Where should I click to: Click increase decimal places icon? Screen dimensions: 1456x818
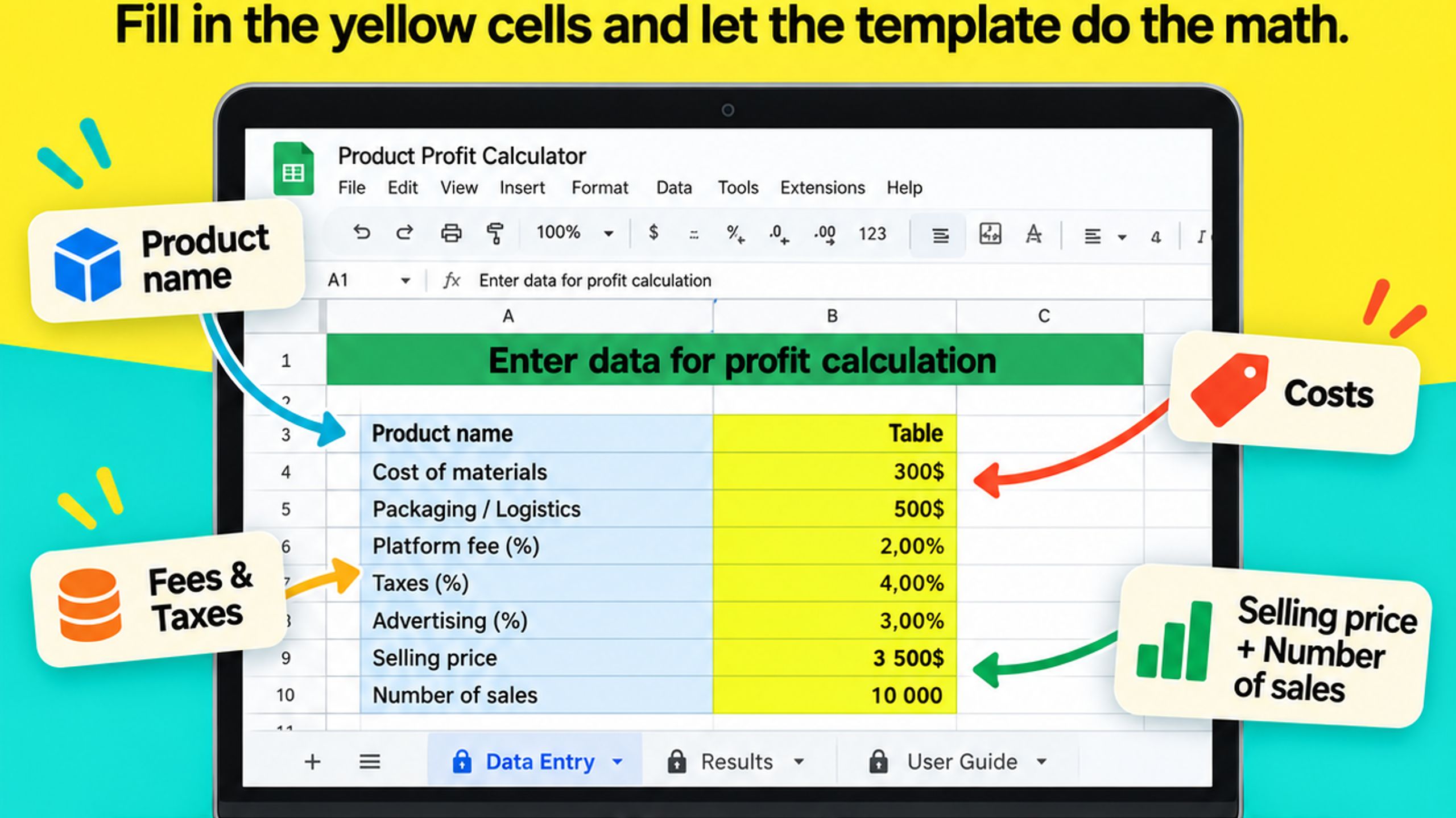coord(824,234)
